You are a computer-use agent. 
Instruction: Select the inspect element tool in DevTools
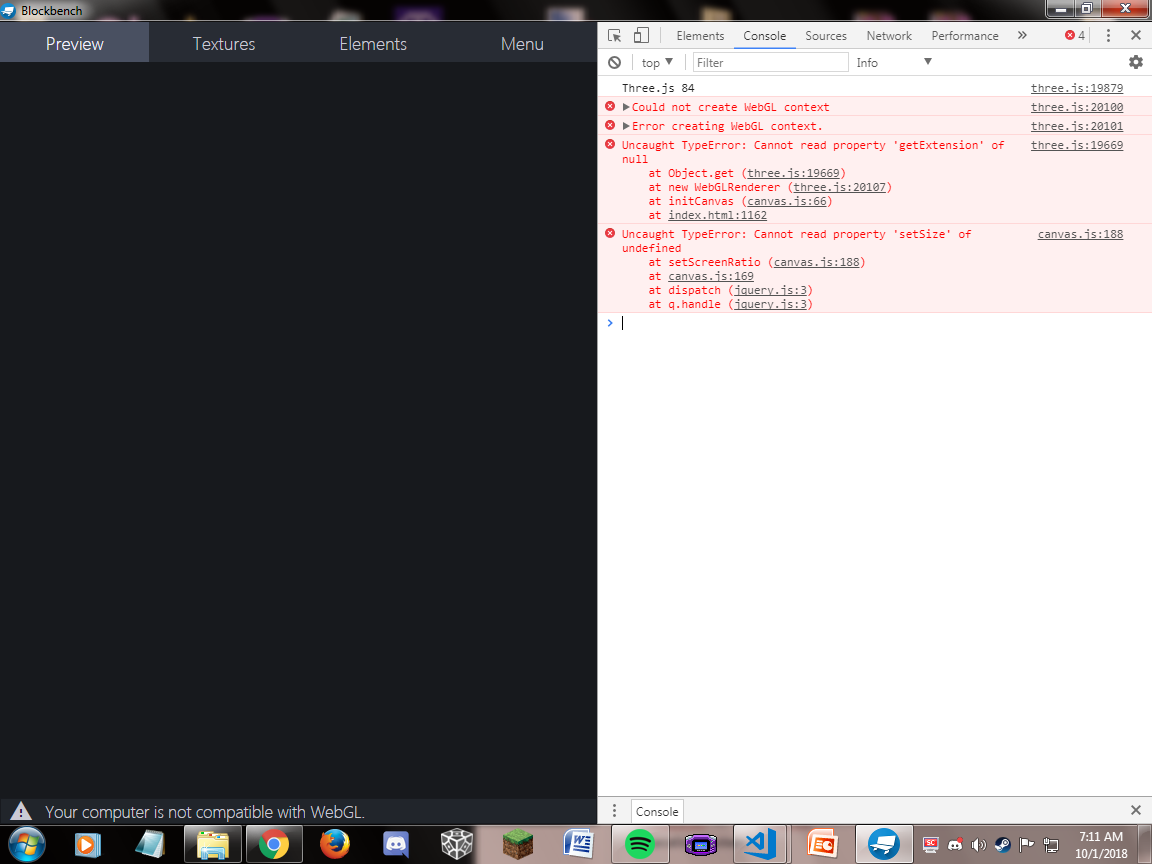[x=613, y=34]
